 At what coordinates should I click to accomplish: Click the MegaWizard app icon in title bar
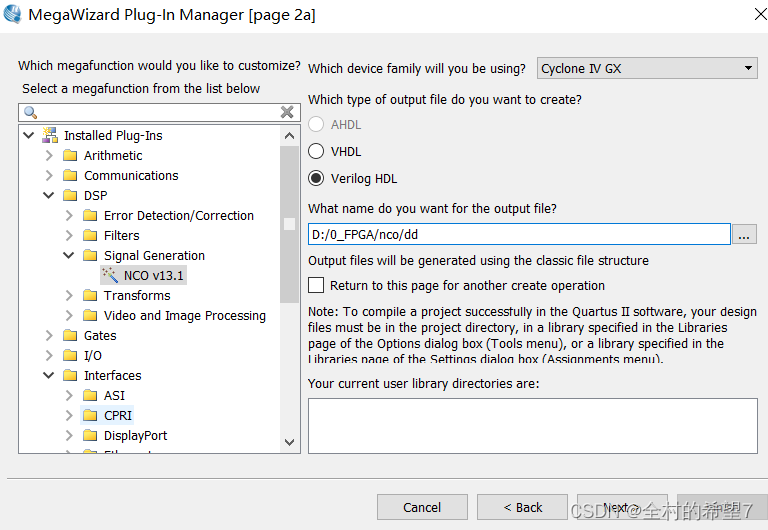[x=12, y=14]
